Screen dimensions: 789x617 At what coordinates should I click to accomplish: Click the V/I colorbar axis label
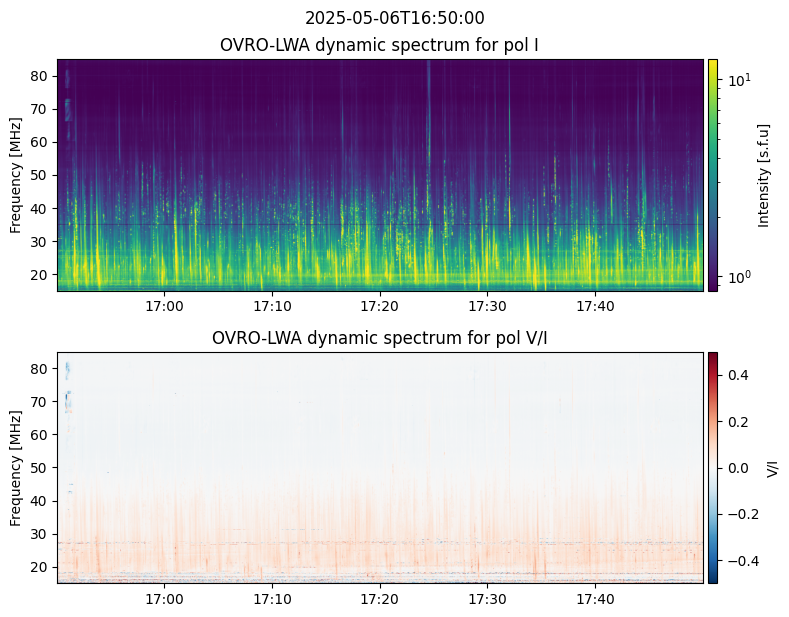pos(772,467)
